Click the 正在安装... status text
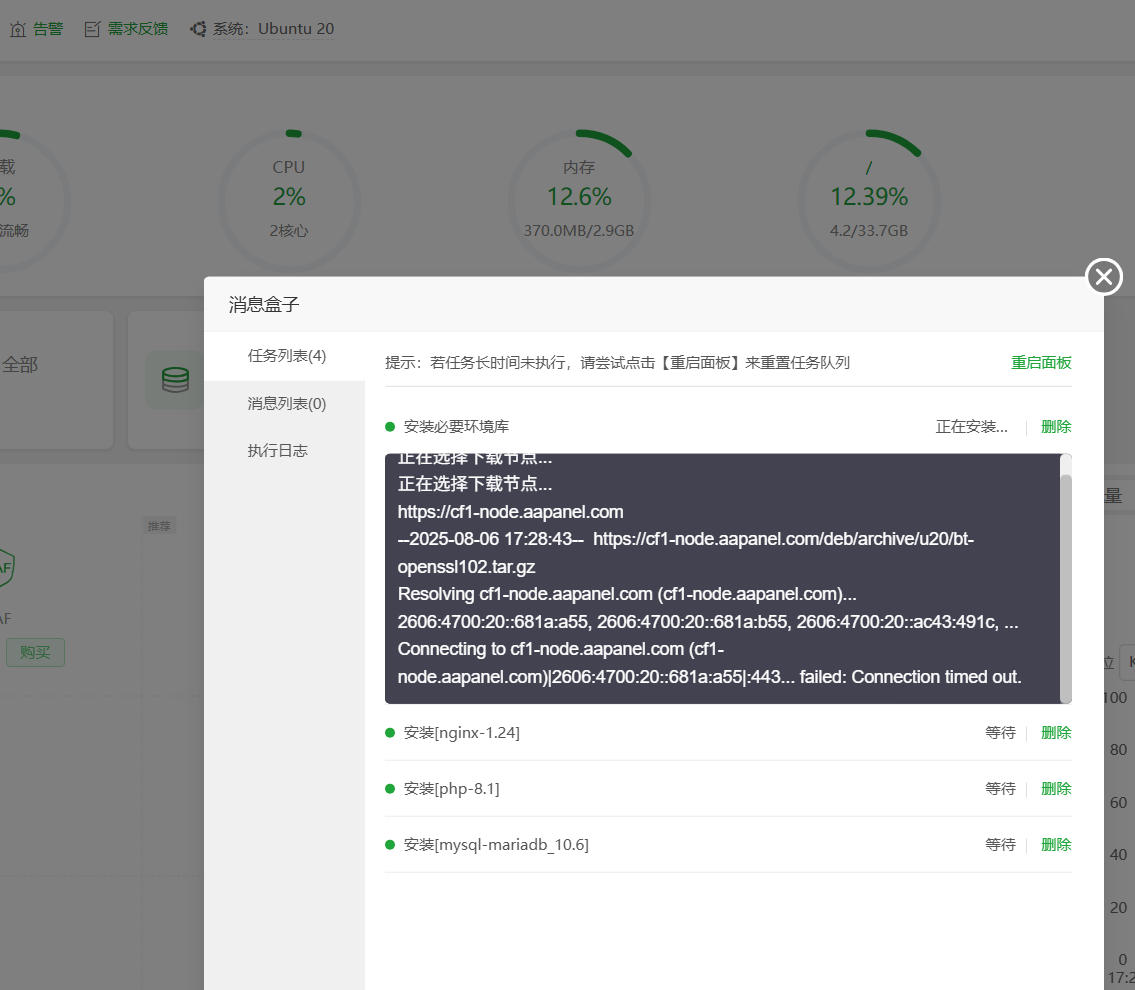Screen dimensions: 1135x990 [971, 427]
